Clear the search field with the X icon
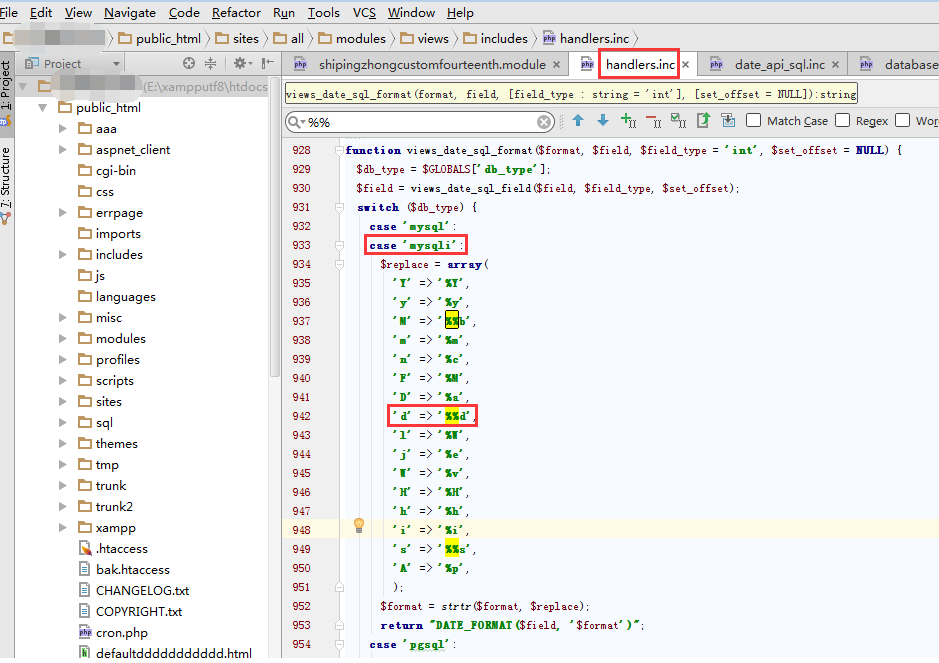Image resolution: width=939 pixels, height=663 pixels. [x=544, y=122]
